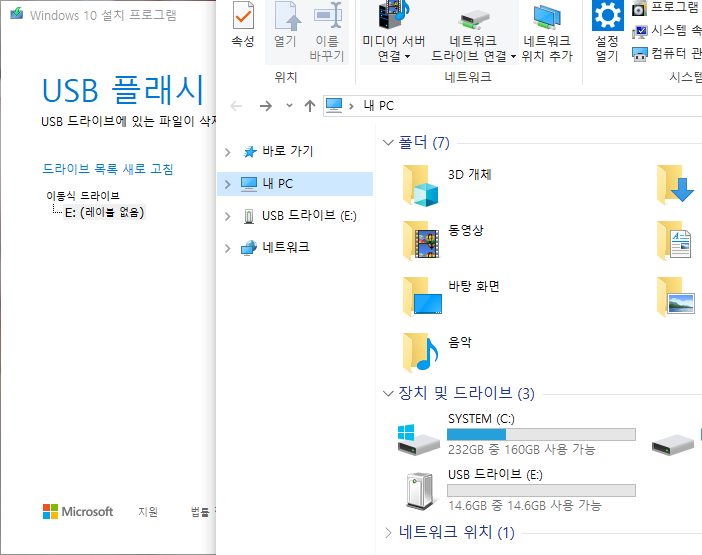Select E: (레이블 없음) in setup drive list

tap(104, 212)
